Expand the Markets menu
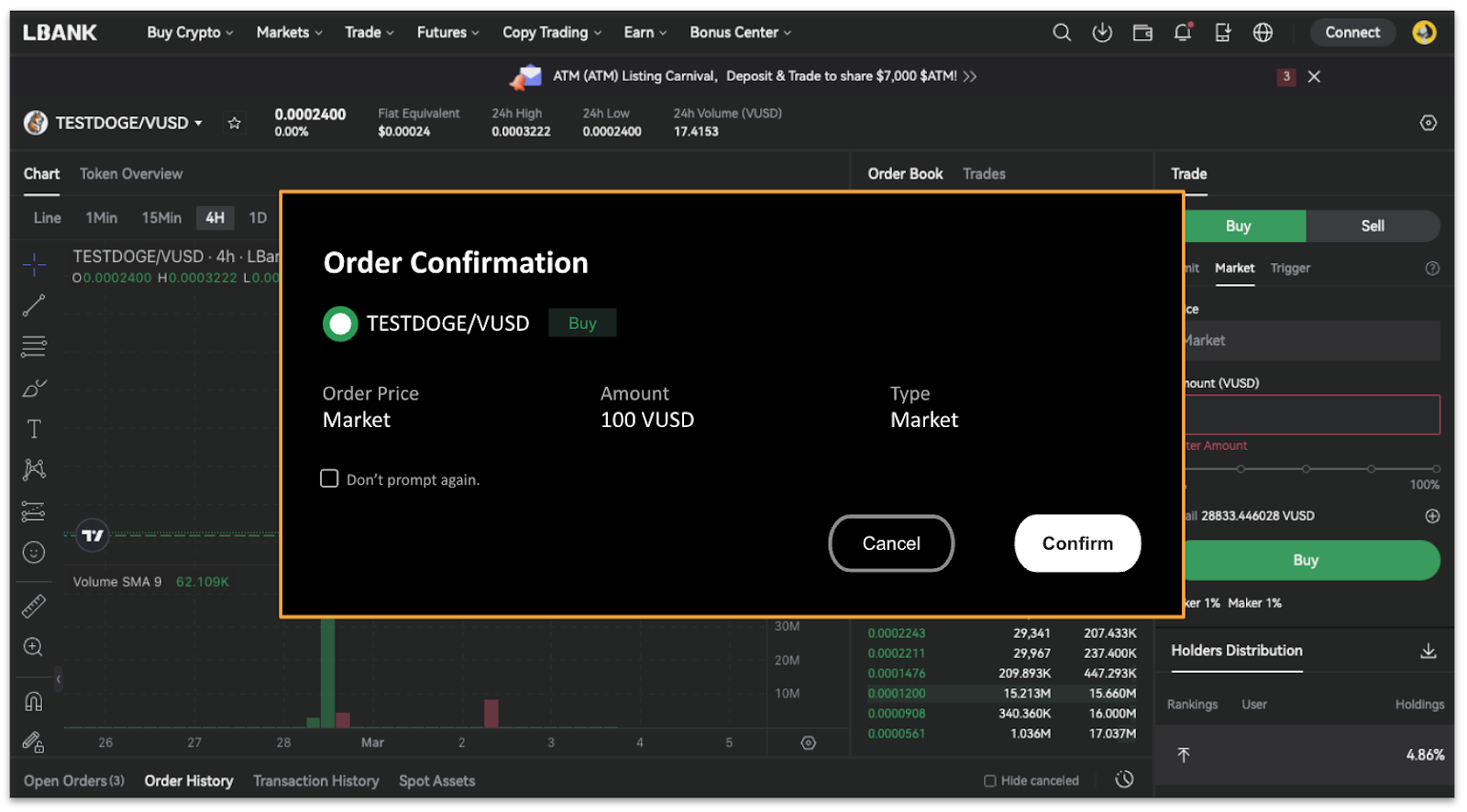Image resolution: width=1467 pixels, height=812 pixels. coord(290,33)
